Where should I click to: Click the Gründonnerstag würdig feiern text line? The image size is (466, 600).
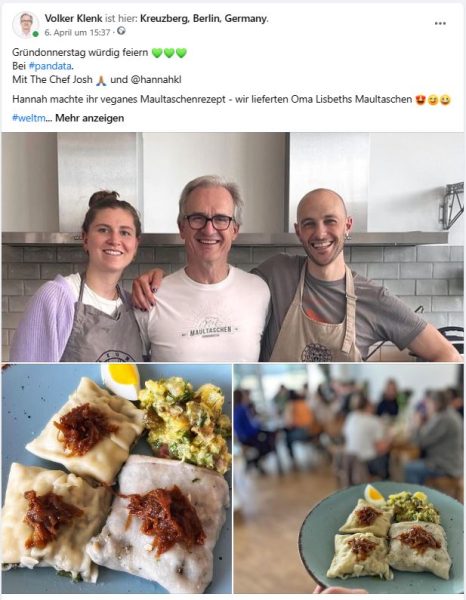pyautogui.click(x=80, y=52)
